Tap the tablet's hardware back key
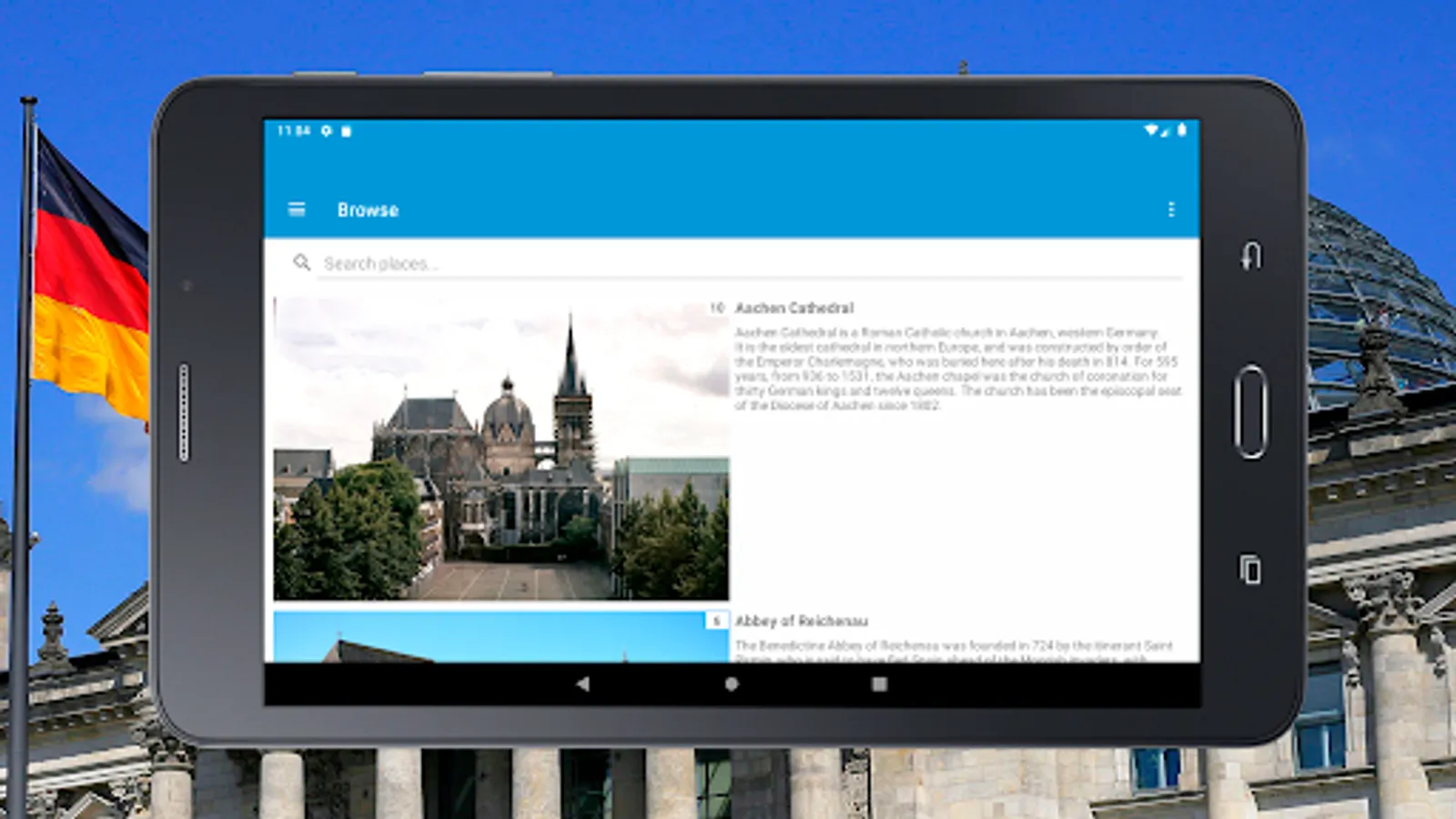Viewport: 1456px width, 819px height. click(1251, 256)
